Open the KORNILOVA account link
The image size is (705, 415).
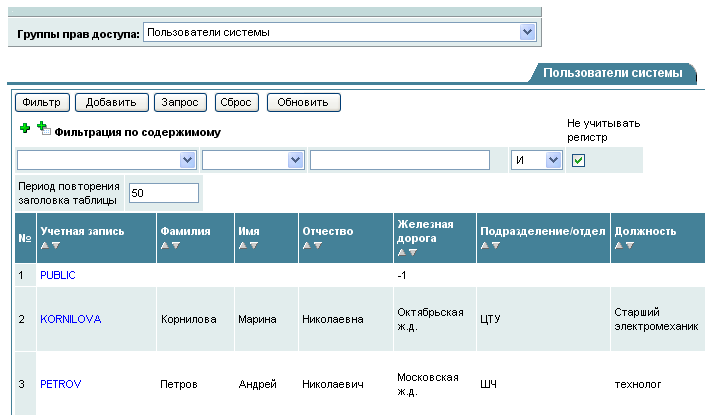click(71, 319)
